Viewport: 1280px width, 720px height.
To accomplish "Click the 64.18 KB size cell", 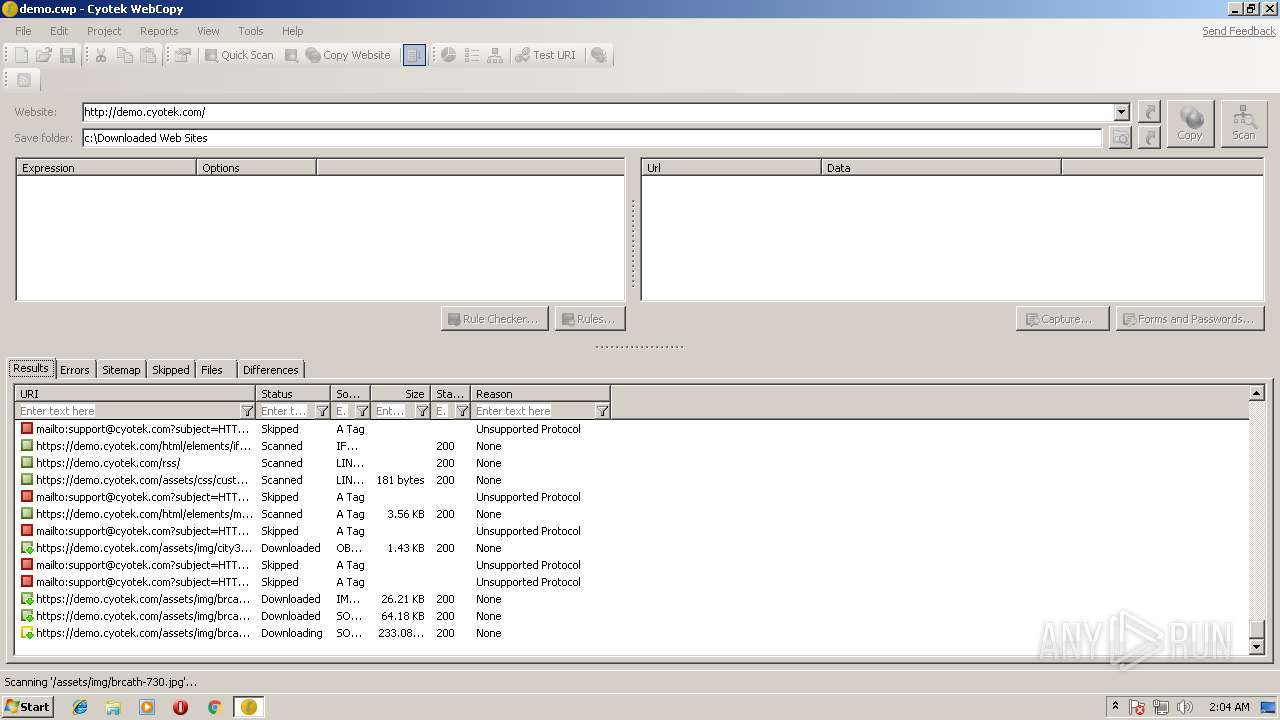I will coord(402,616).
